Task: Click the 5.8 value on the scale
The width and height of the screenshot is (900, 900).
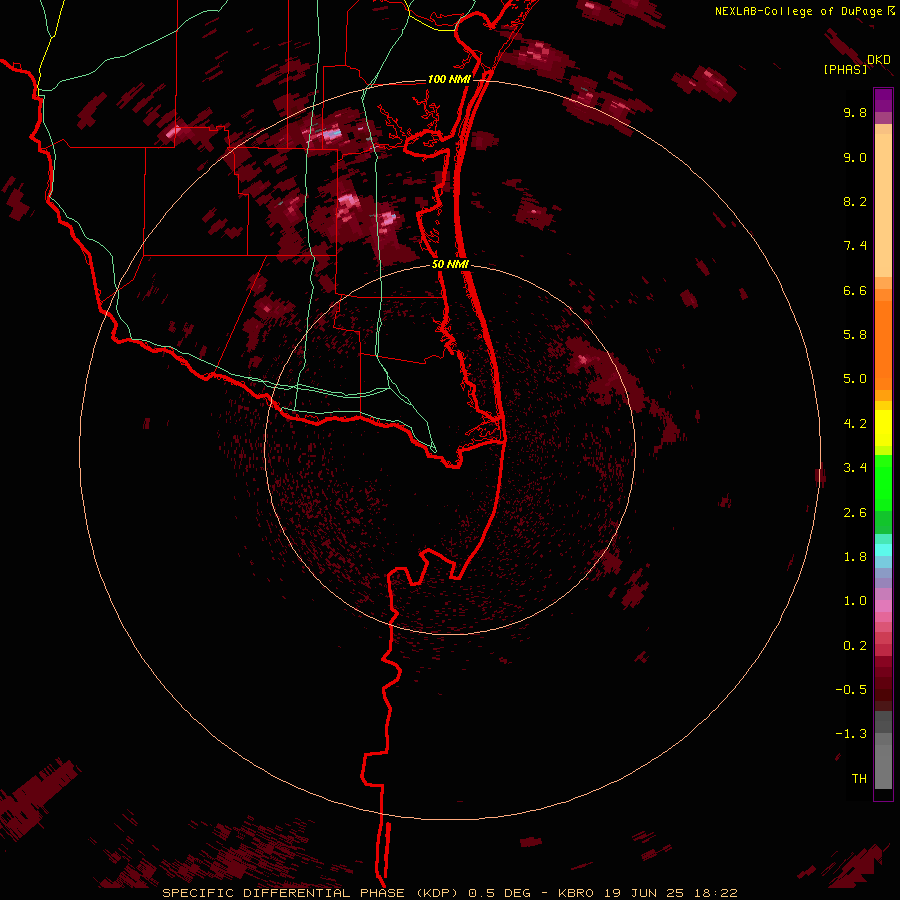Action: tap(855, 335)
